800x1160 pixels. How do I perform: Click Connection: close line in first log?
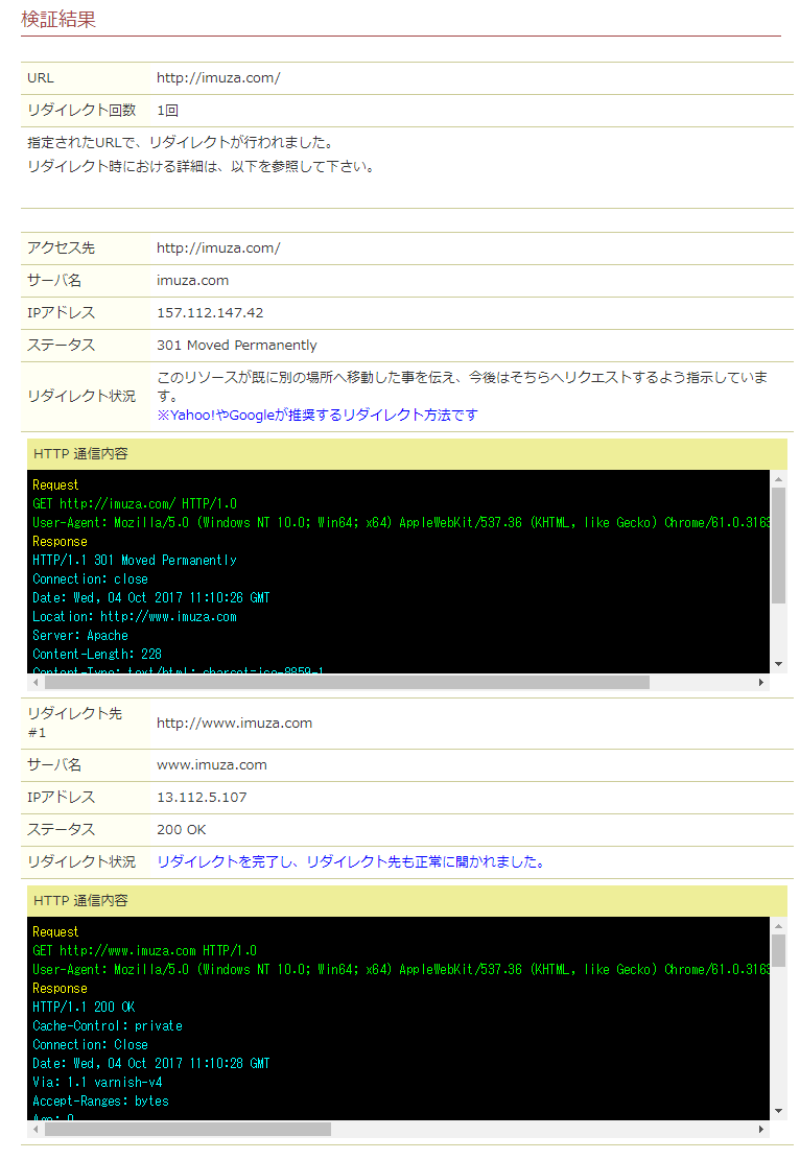(x=90, y=579)
